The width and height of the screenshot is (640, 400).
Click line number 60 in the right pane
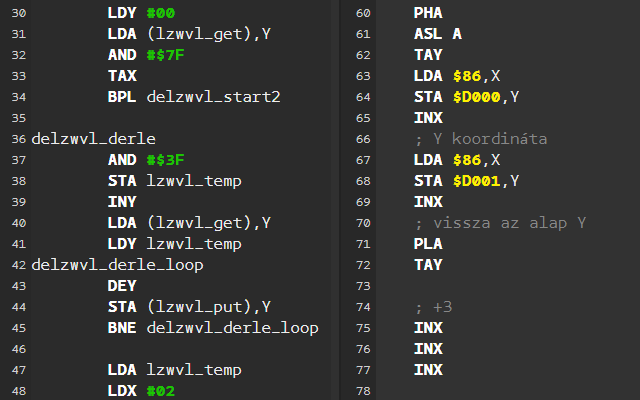(364, 13)
